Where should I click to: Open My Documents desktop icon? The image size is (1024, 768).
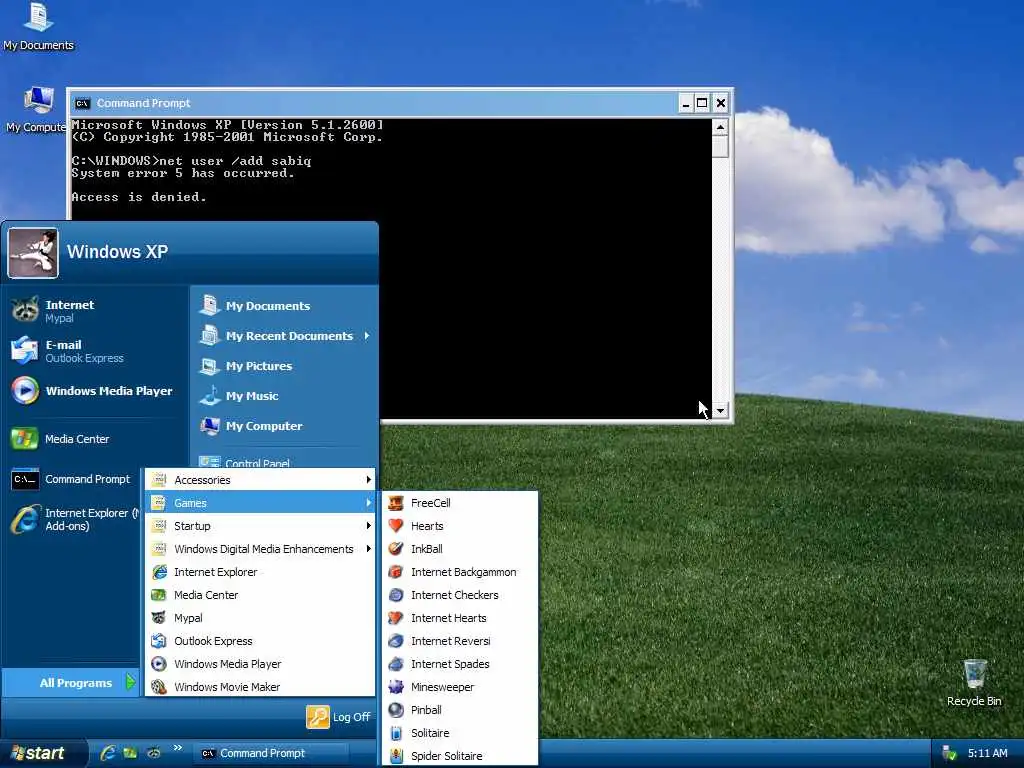(x=39, y=26)
